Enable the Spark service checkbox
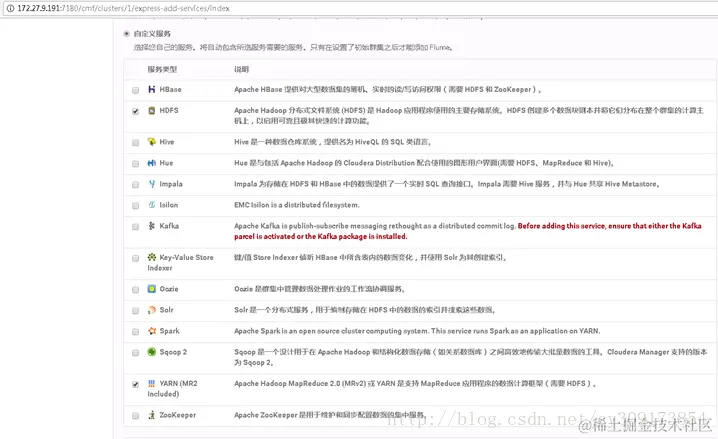718x439 pixels. point(136,332)
